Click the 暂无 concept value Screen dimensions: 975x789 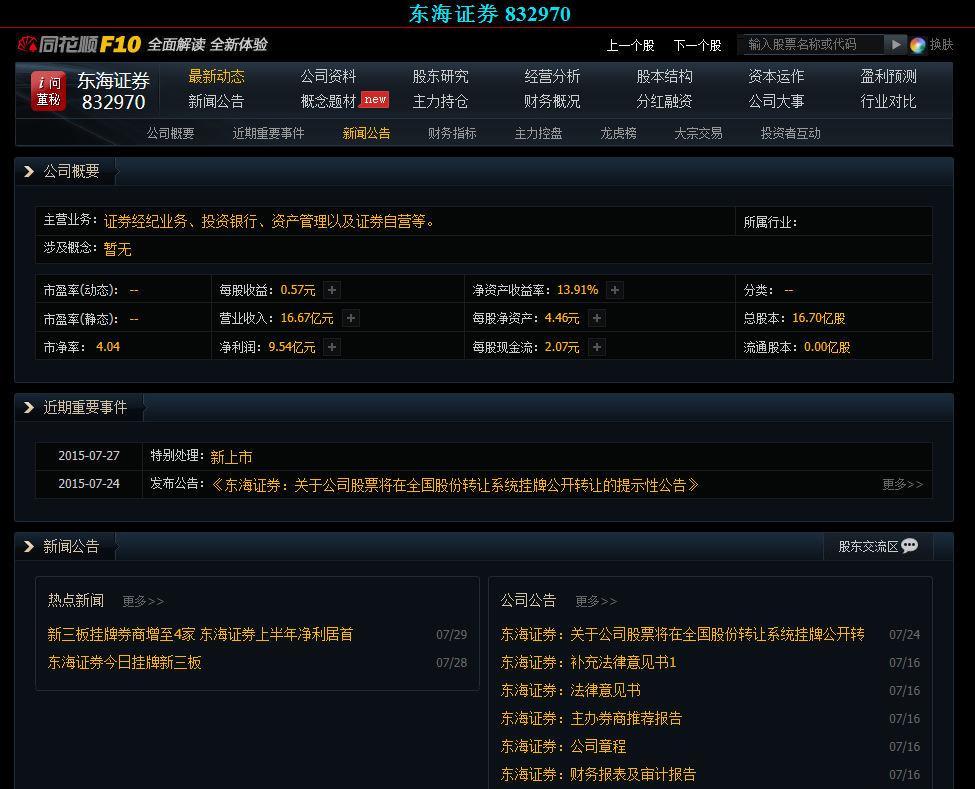[x=118, y=249]
